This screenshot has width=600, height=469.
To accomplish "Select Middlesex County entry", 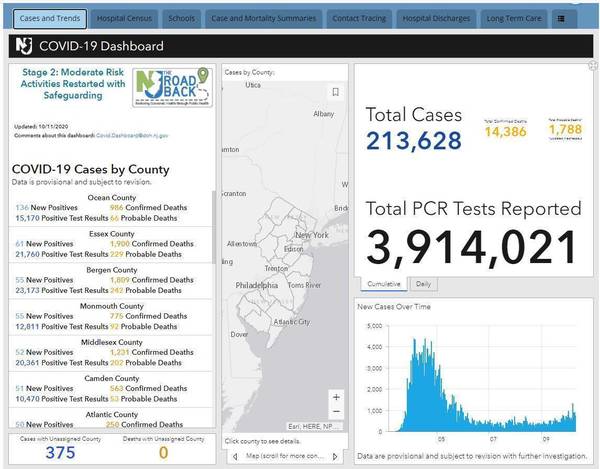I will pyautogui.click(x=110, y=353).
